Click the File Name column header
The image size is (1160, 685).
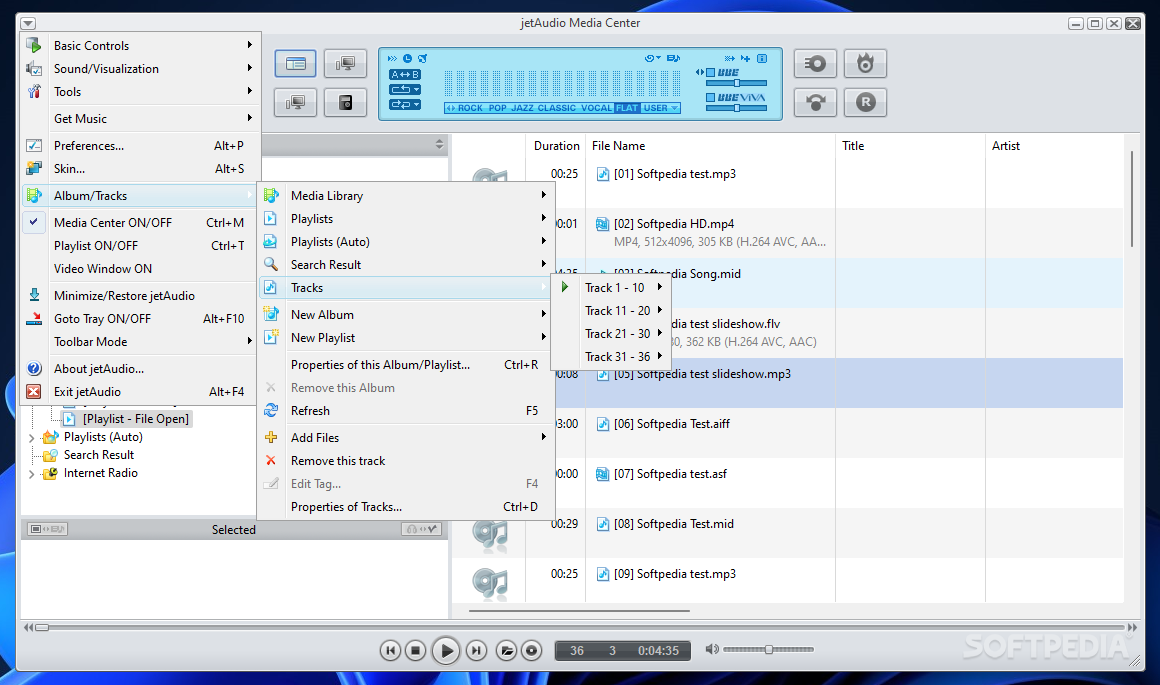pyautogui.click(x=710, y=146)
